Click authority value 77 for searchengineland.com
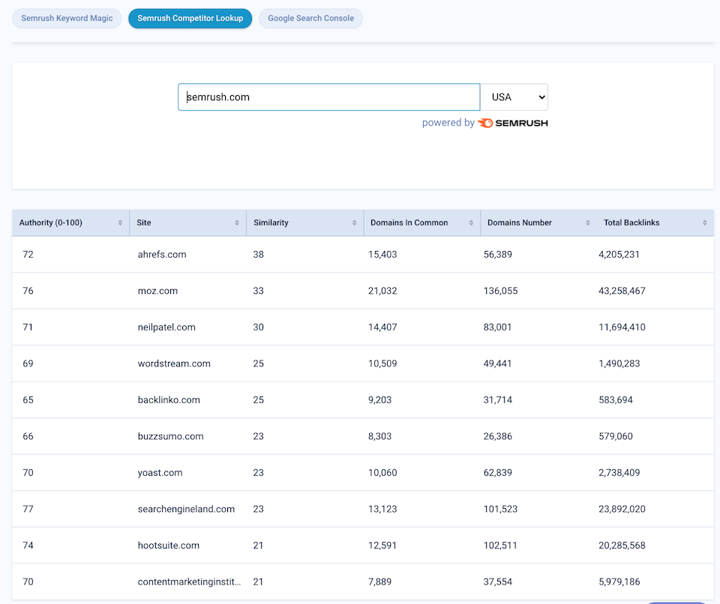Image resolution: width=720 pixels, height=604 pixels. click(x=28, y=509)
